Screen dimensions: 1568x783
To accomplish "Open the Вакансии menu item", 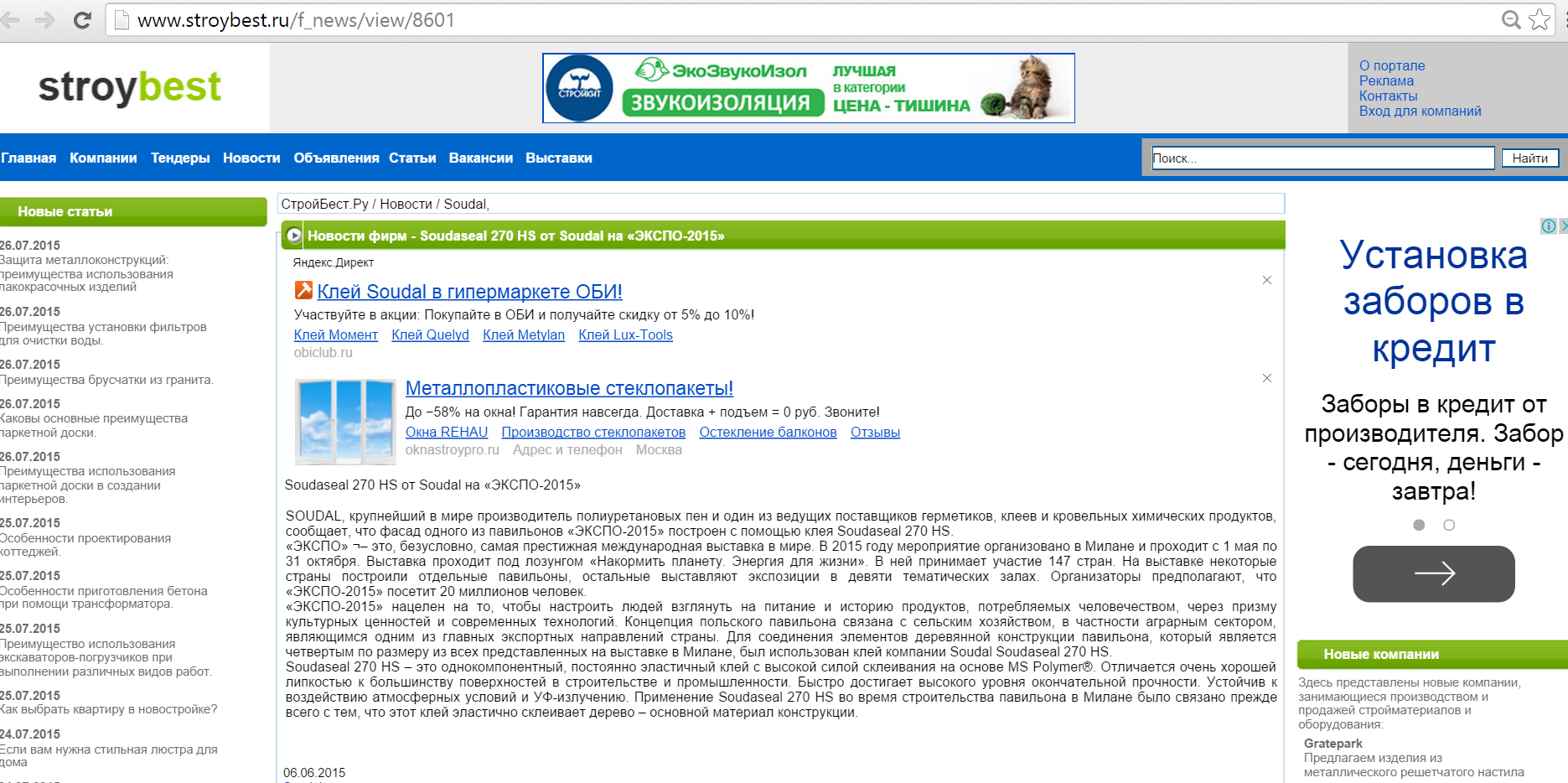I will pos(481,158).
